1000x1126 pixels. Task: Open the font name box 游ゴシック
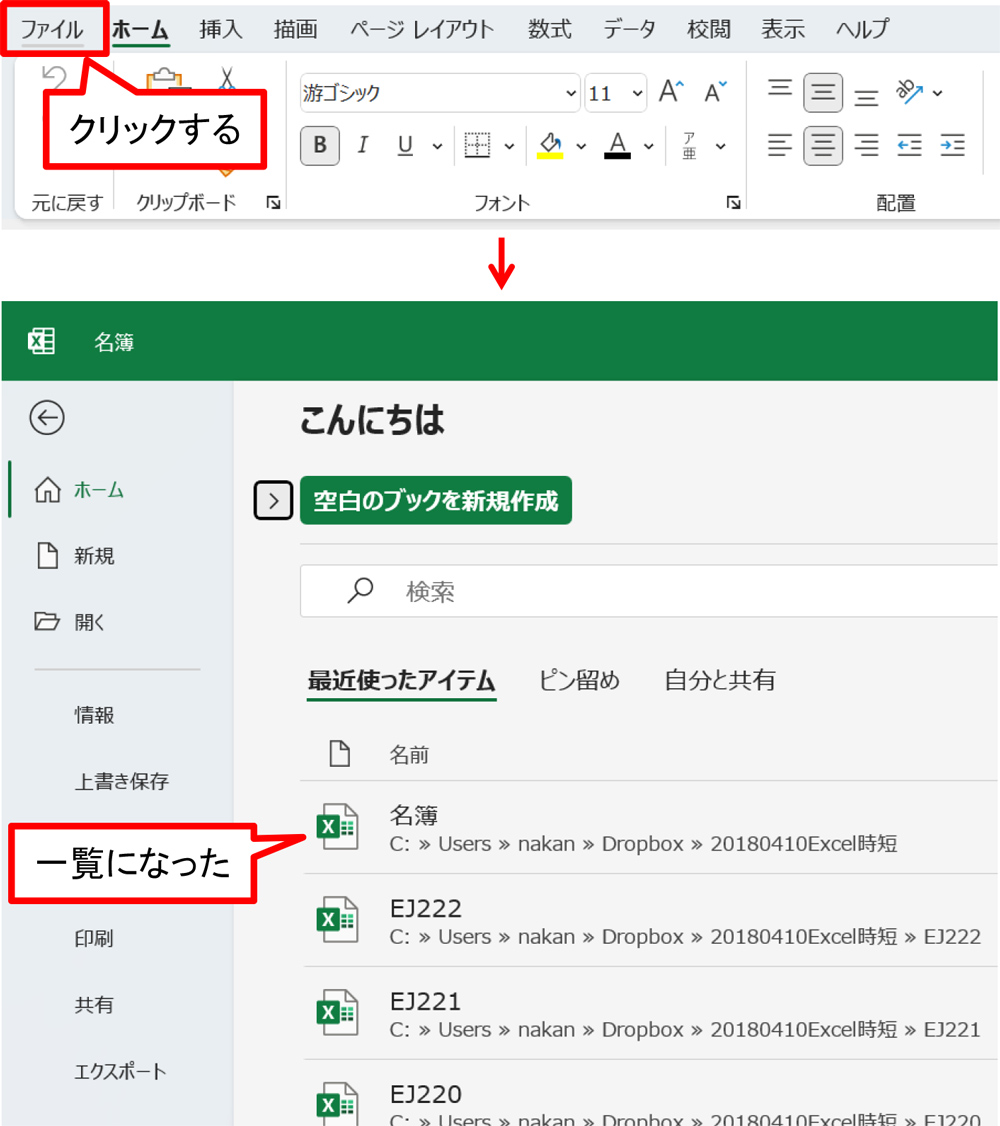click(439, 93)
